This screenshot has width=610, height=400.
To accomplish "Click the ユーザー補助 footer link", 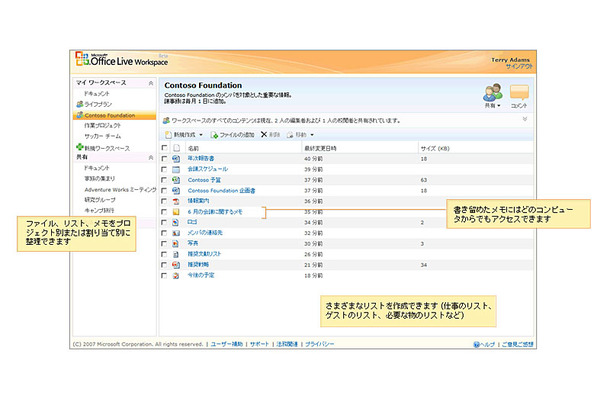I will pyautogui.click(x=227, y=344).
